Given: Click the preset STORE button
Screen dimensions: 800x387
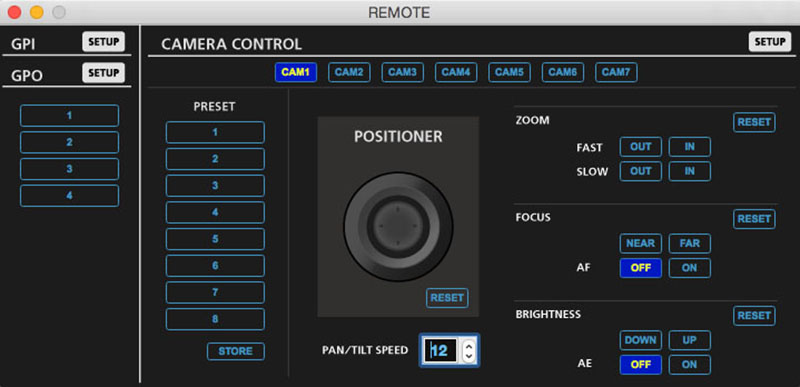Looking at the screenshot, I should 236,351.
